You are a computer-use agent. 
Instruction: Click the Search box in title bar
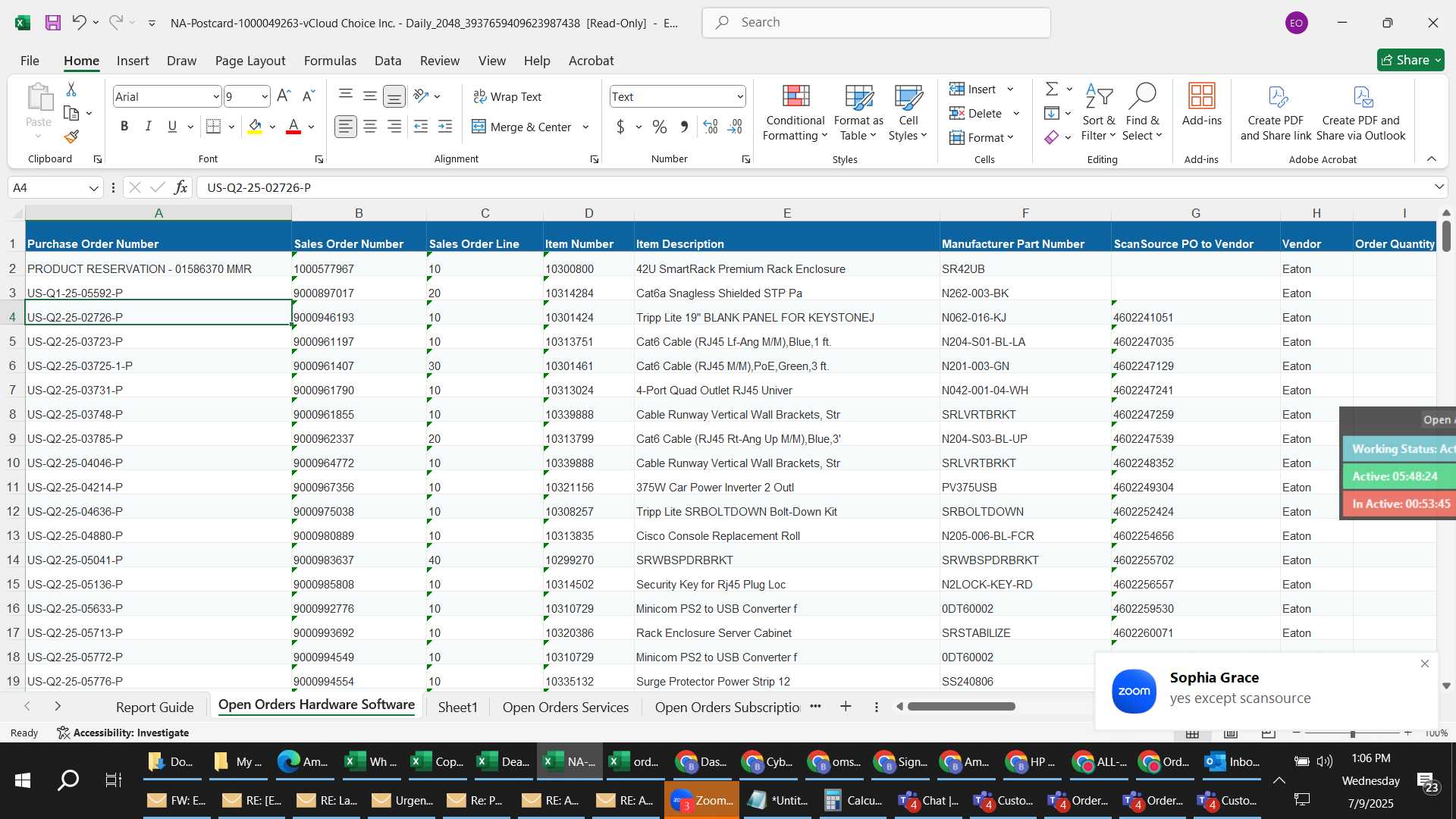click(x=876, y=23)
